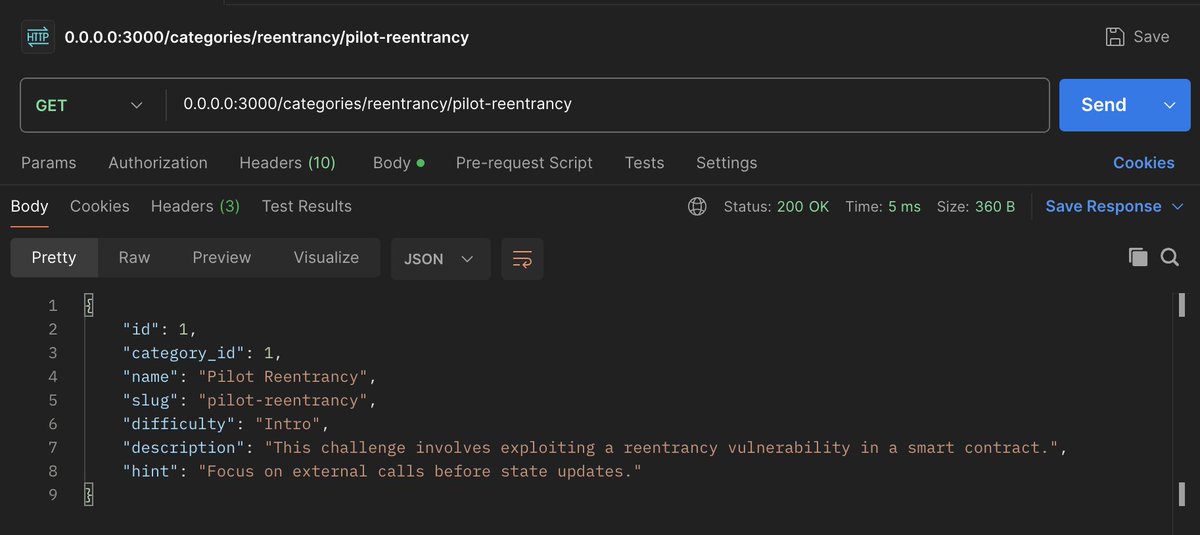
Task: Select the Preview view mode
Action: (x=221, y=258)
